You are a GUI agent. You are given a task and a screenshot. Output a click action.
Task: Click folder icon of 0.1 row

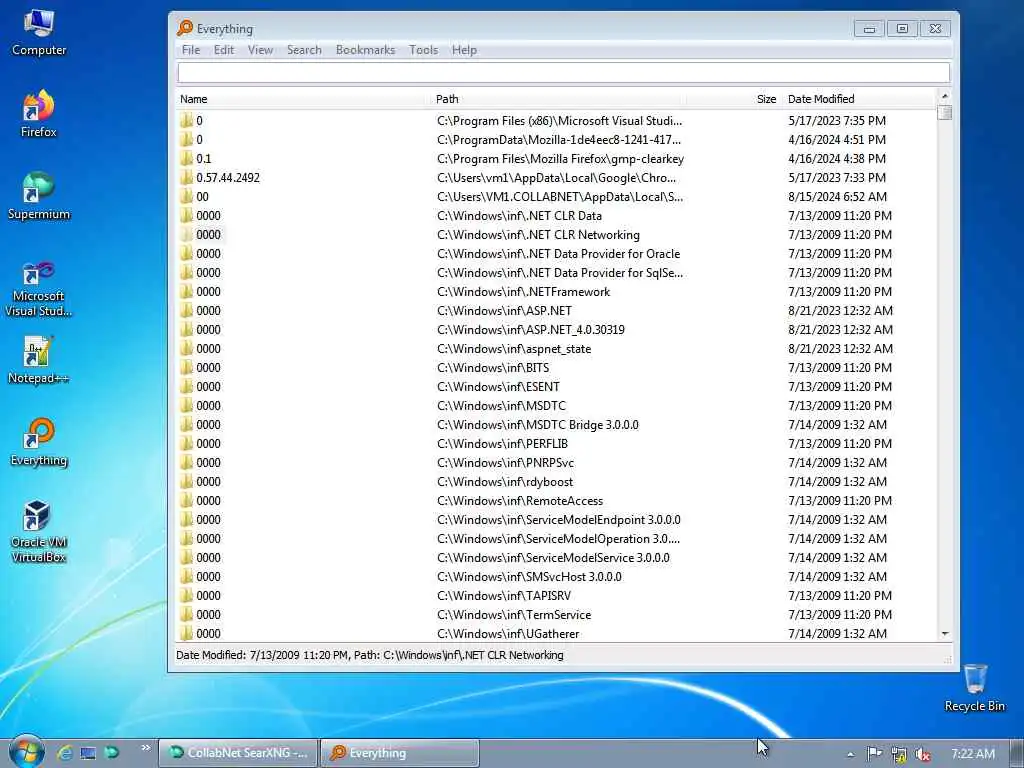point(186,158)
